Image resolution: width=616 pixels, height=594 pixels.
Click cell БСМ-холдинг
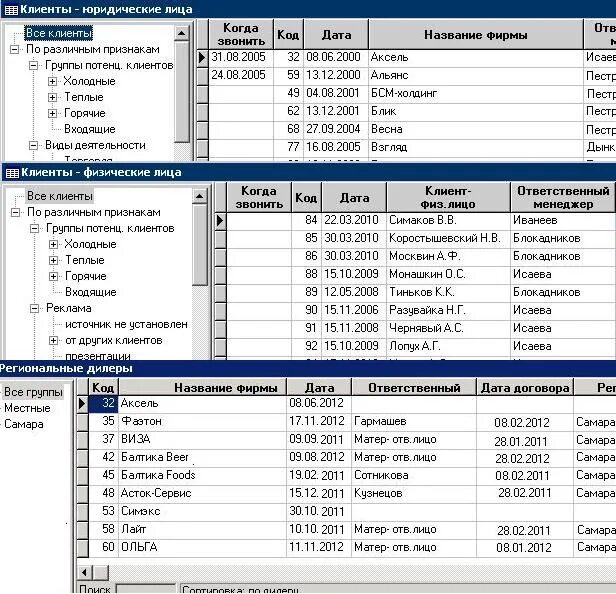[x=476, y=94]
